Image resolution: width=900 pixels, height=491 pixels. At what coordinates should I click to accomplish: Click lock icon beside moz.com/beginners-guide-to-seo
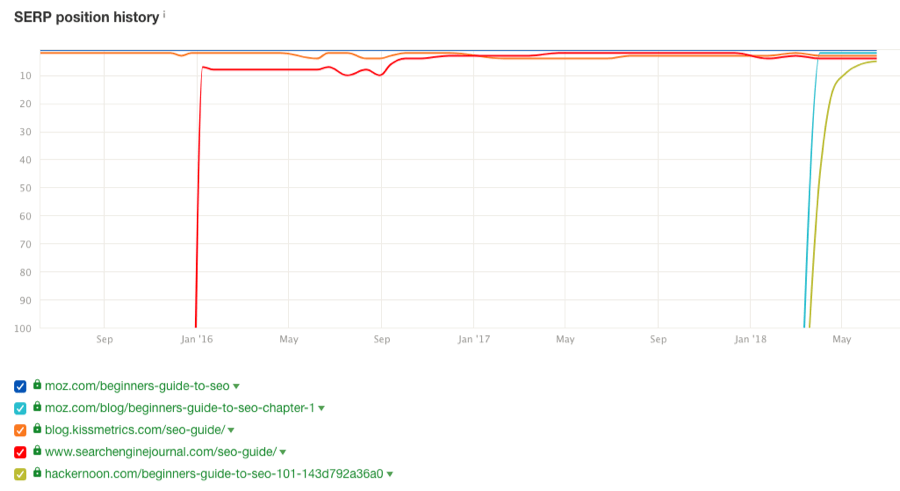[x=37, y=385]
